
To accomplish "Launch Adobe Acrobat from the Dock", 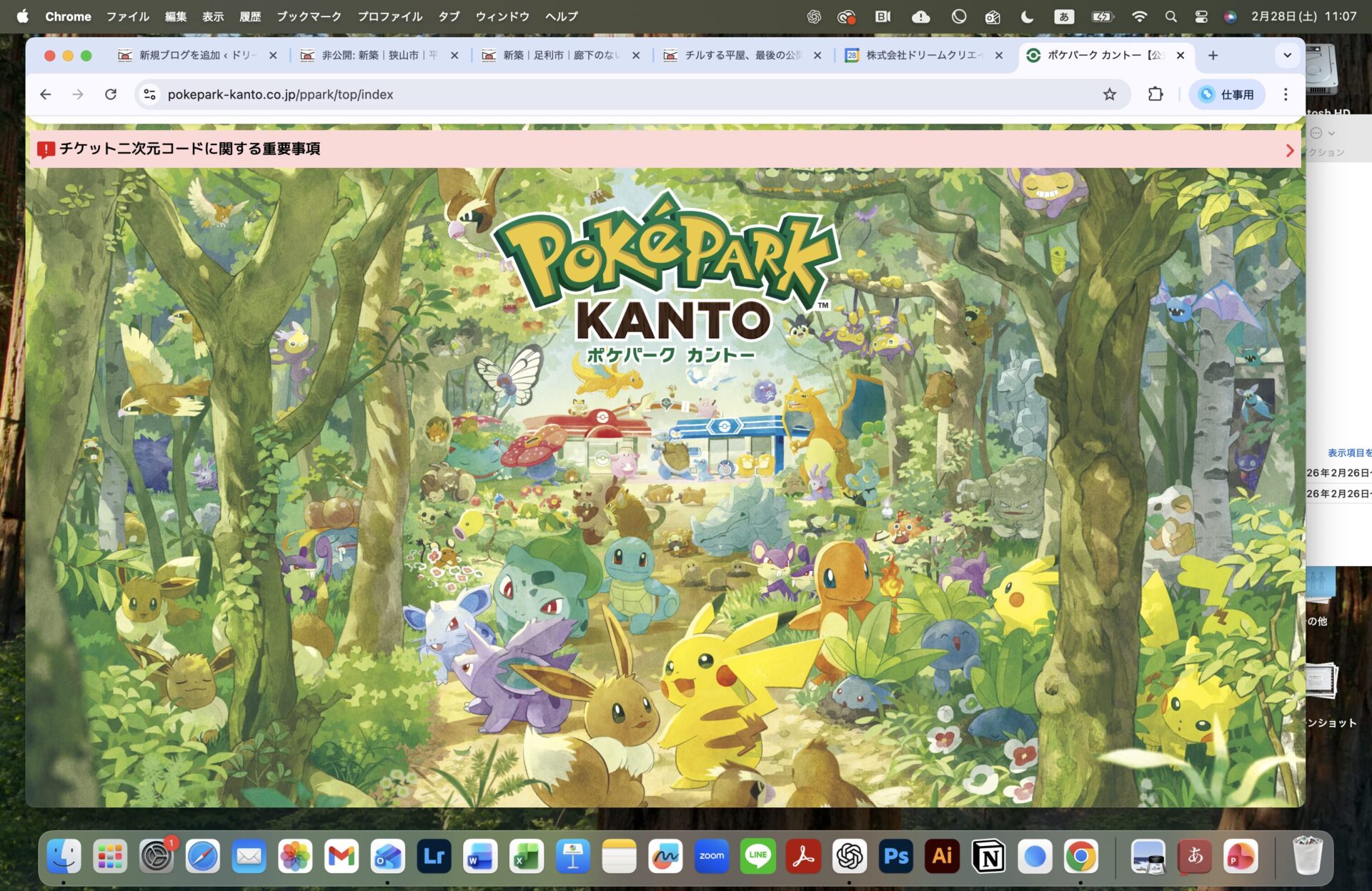I will (x=804, y=855).
